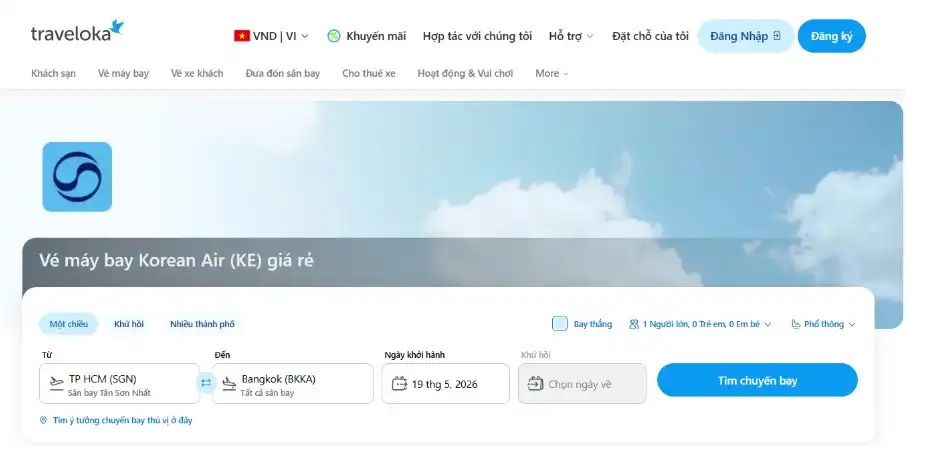Click the Đăng Nhập button
927x458 pixels.
tap(746, 36)
